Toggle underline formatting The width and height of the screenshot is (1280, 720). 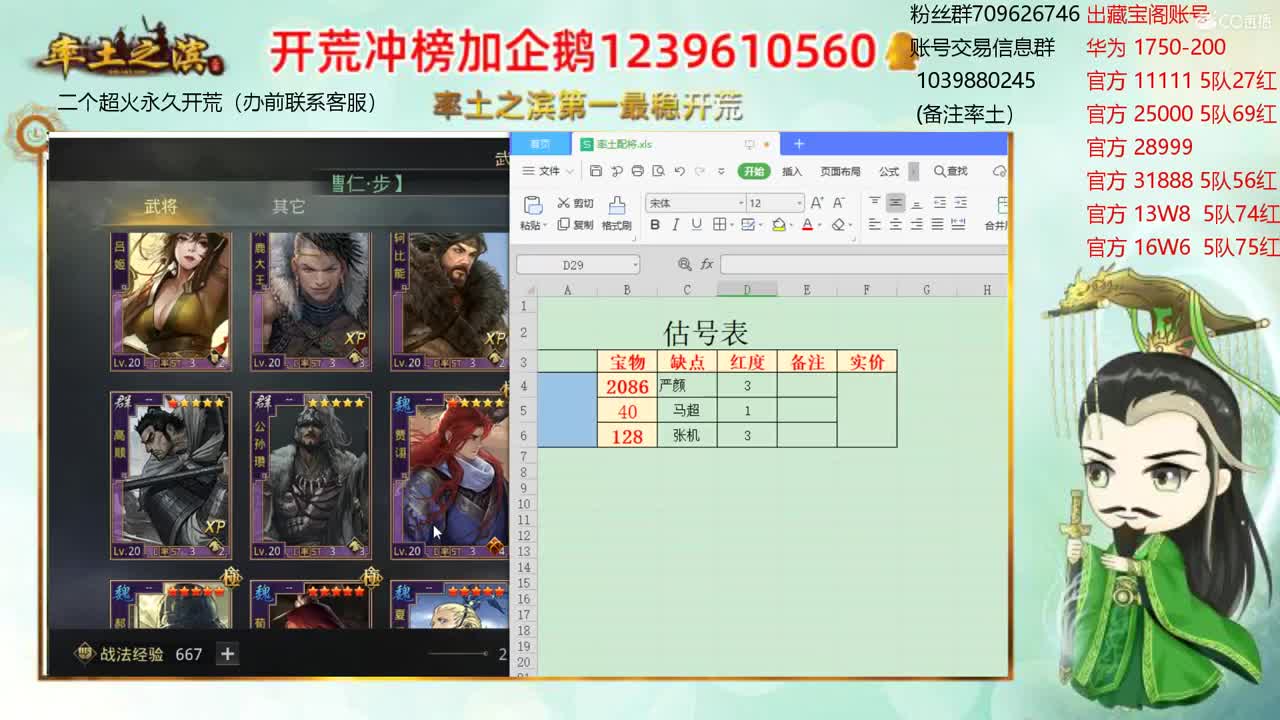pyautogui.click(x=697, y=224)
